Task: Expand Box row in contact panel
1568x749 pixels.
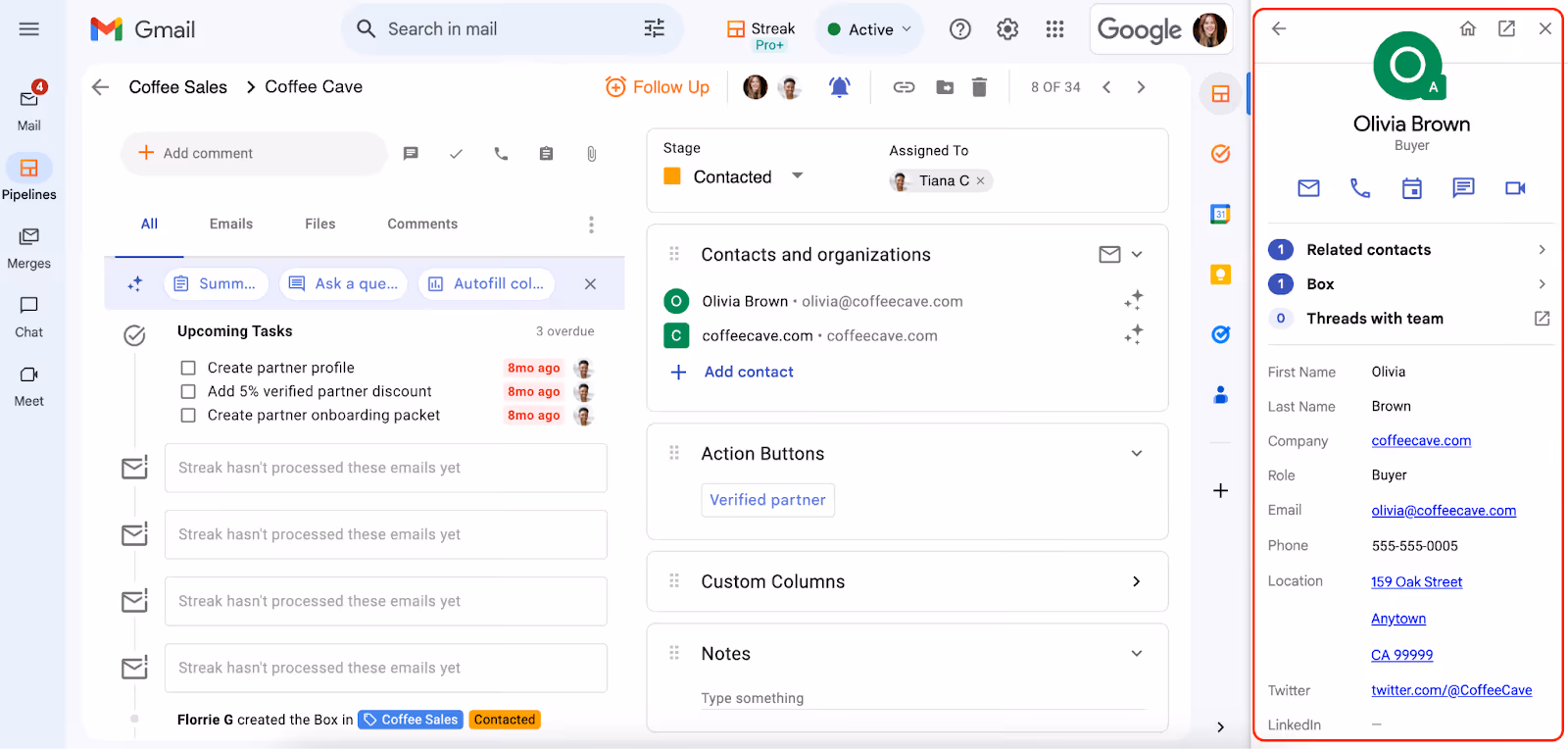Action: coord(1409,284)
